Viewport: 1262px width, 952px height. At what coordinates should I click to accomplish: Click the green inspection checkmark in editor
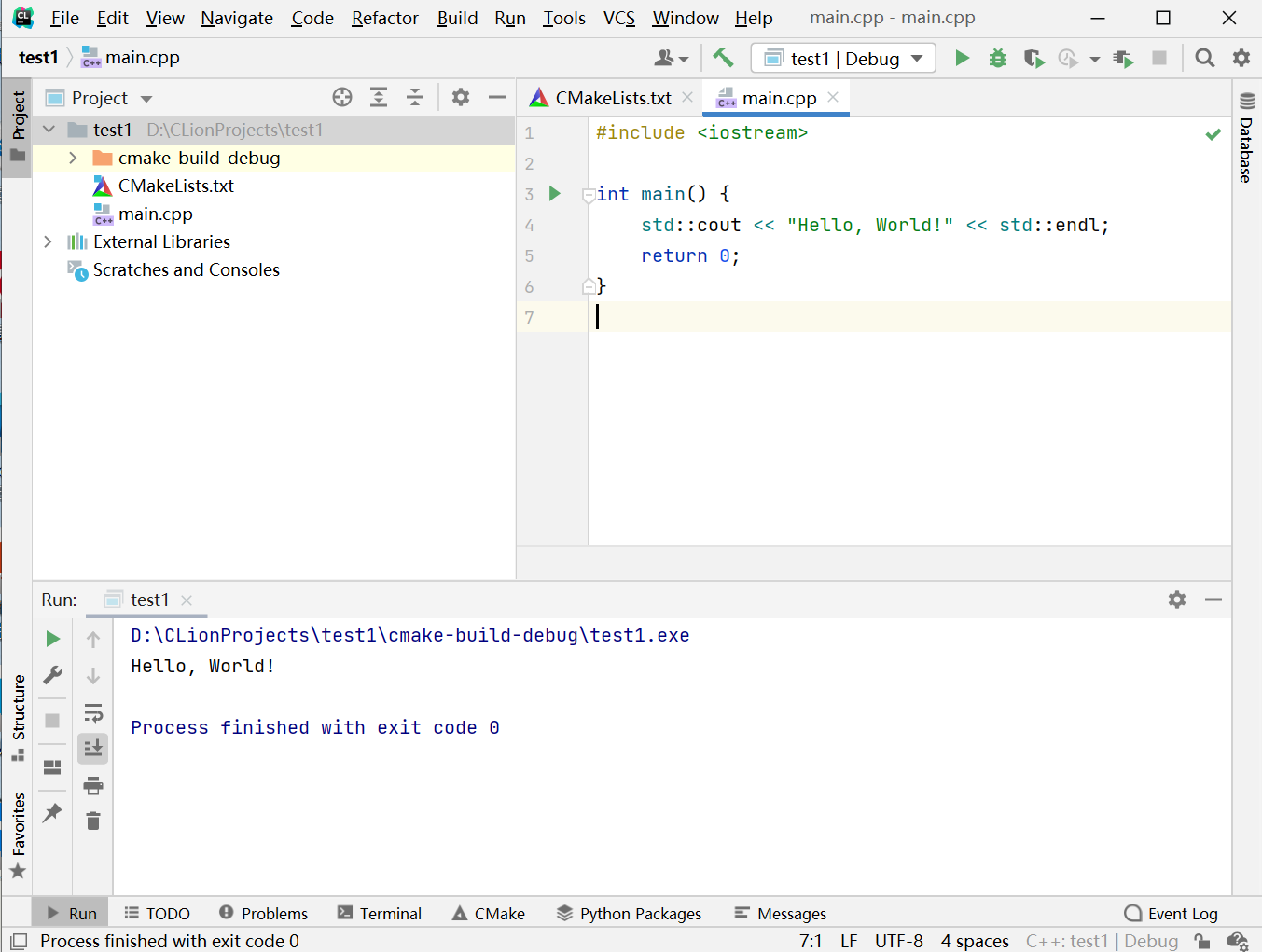tap(1213, 134)
